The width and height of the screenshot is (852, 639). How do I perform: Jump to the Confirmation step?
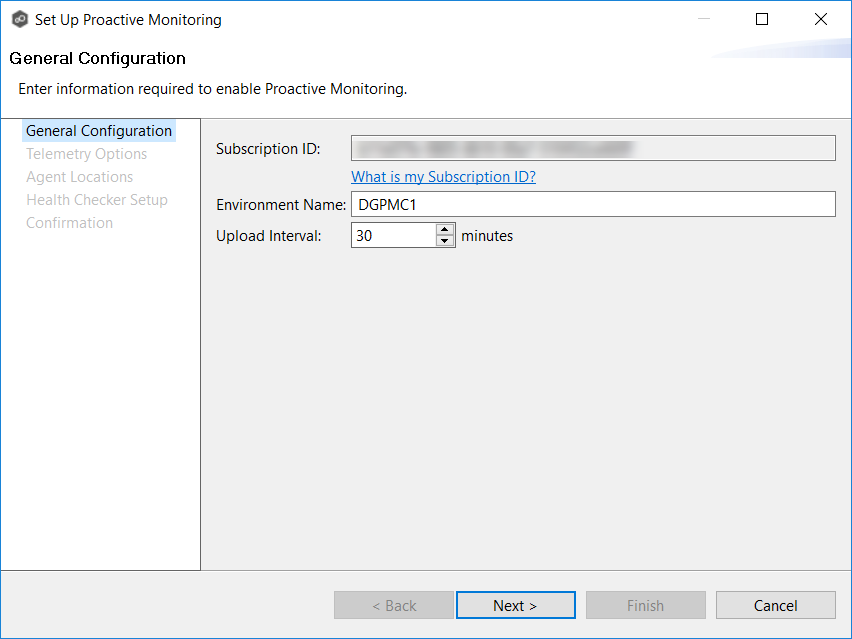(x=69, y=223)
